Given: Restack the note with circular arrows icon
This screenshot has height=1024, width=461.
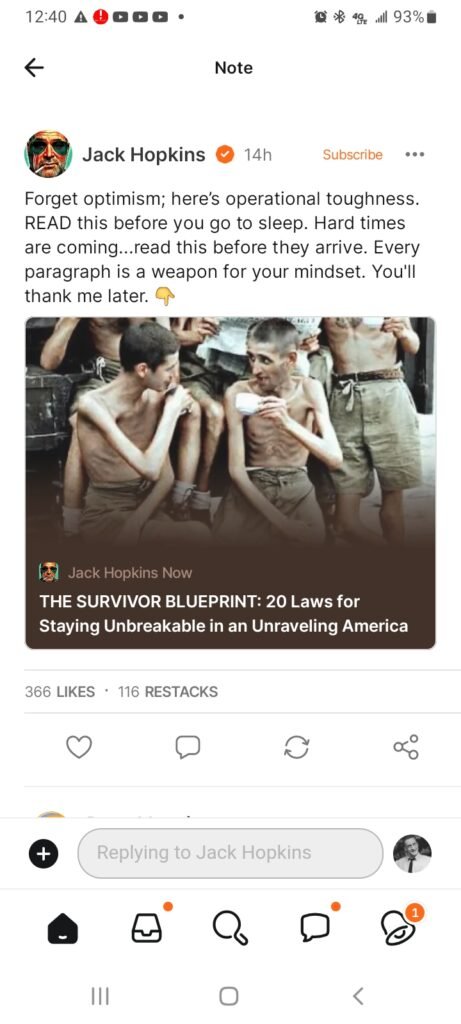Looking at the screenshot, I should click(296, 748).
